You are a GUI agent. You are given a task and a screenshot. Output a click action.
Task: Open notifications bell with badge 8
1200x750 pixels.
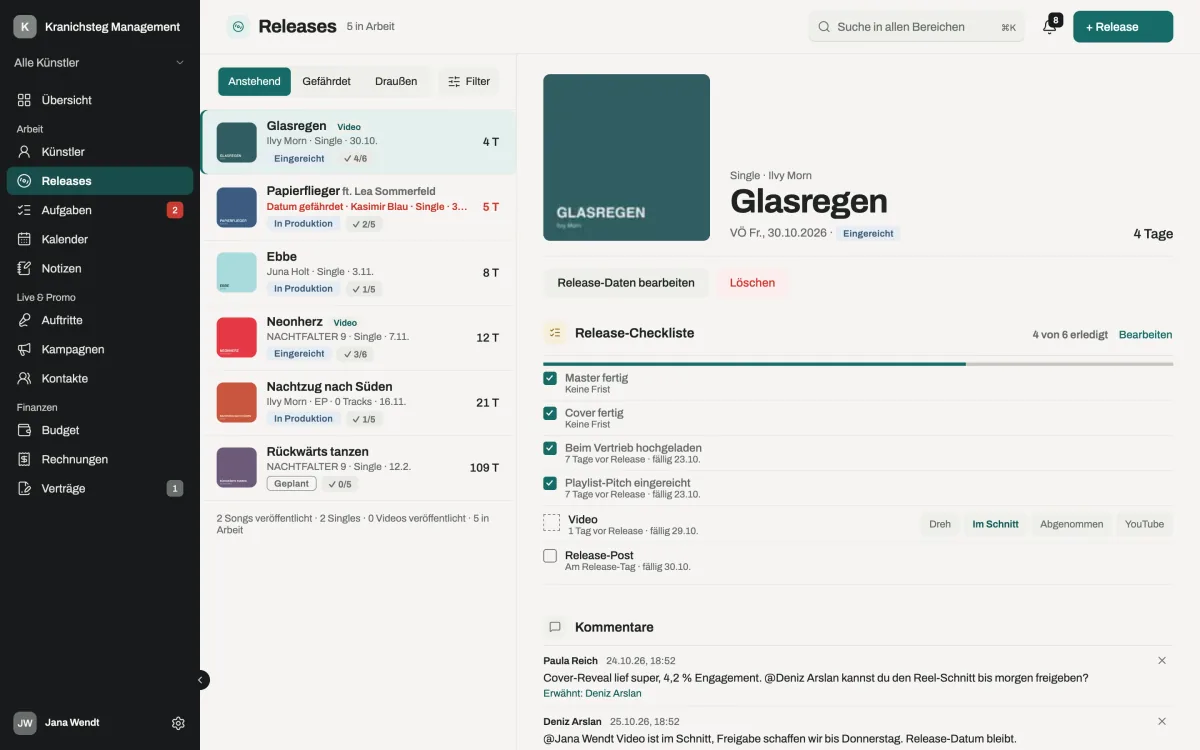click(x=1050, y=27)
